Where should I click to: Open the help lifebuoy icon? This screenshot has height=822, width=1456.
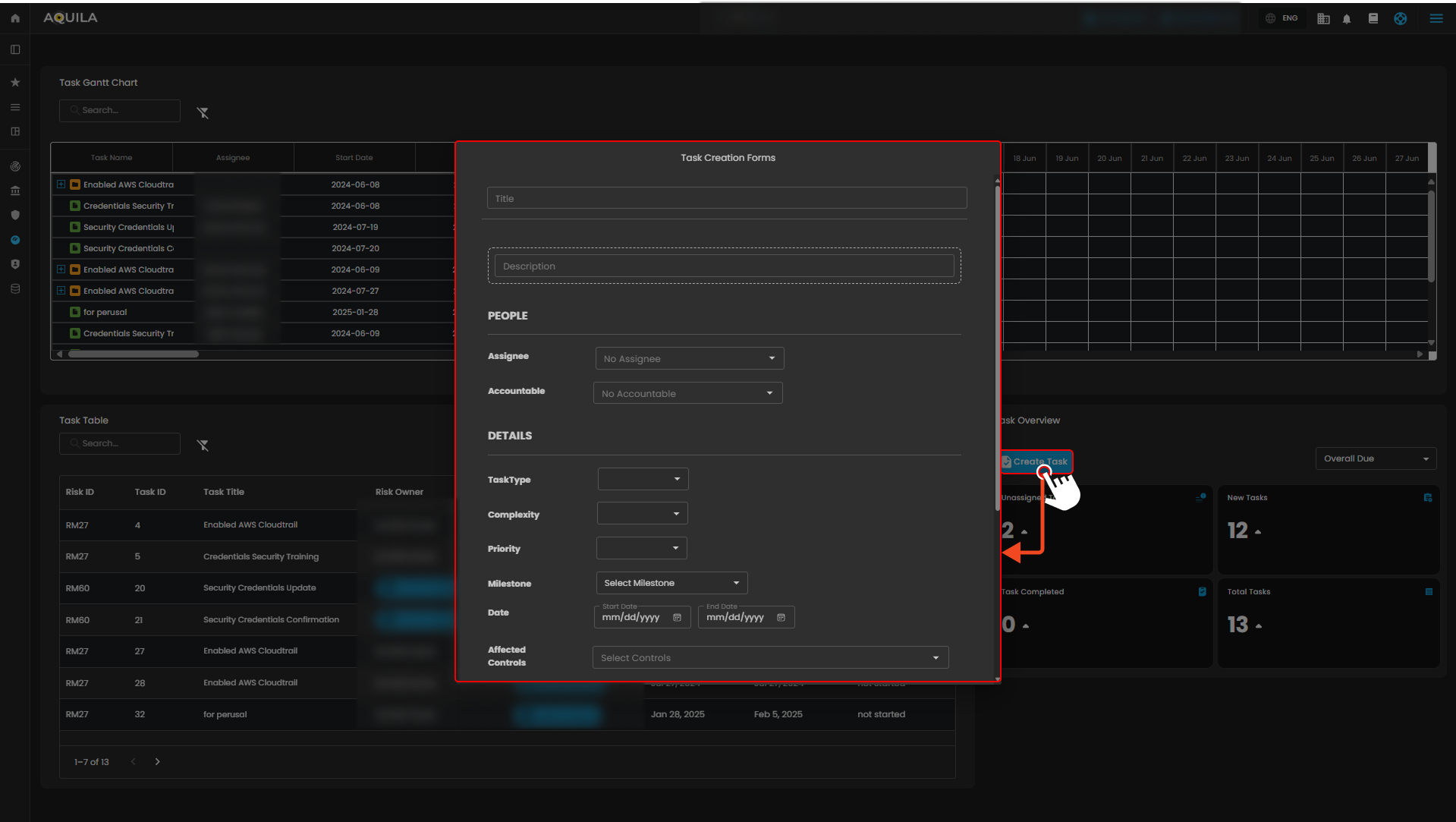click(1400, 19)
